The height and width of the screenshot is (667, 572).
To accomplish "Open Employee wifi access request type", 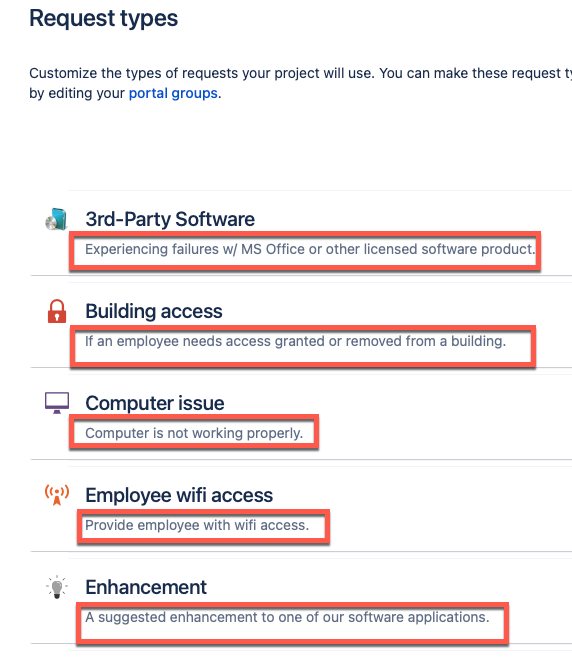I will 179,495.
